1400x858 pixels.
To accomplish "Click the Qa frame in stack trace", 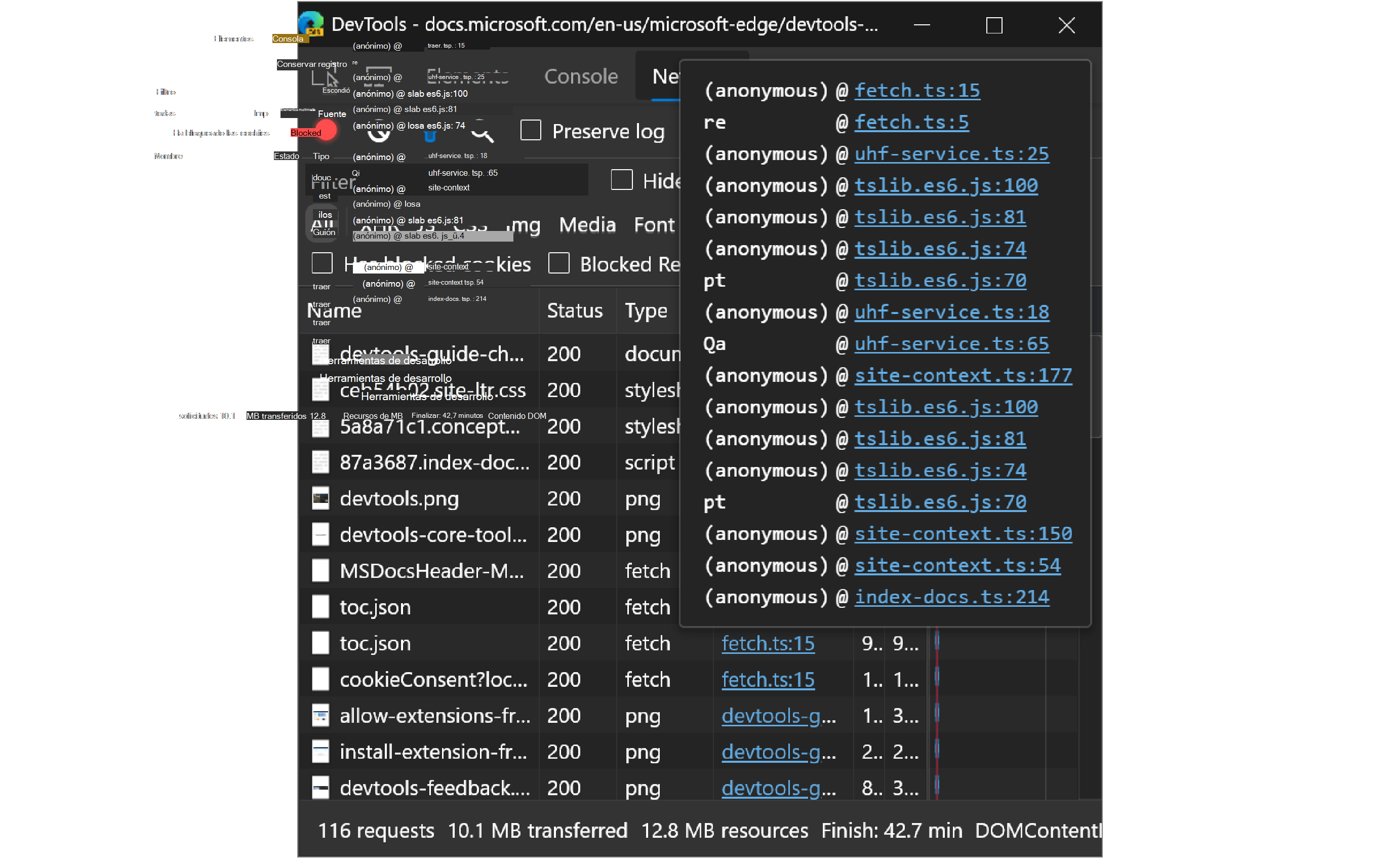I will point(714,344).
